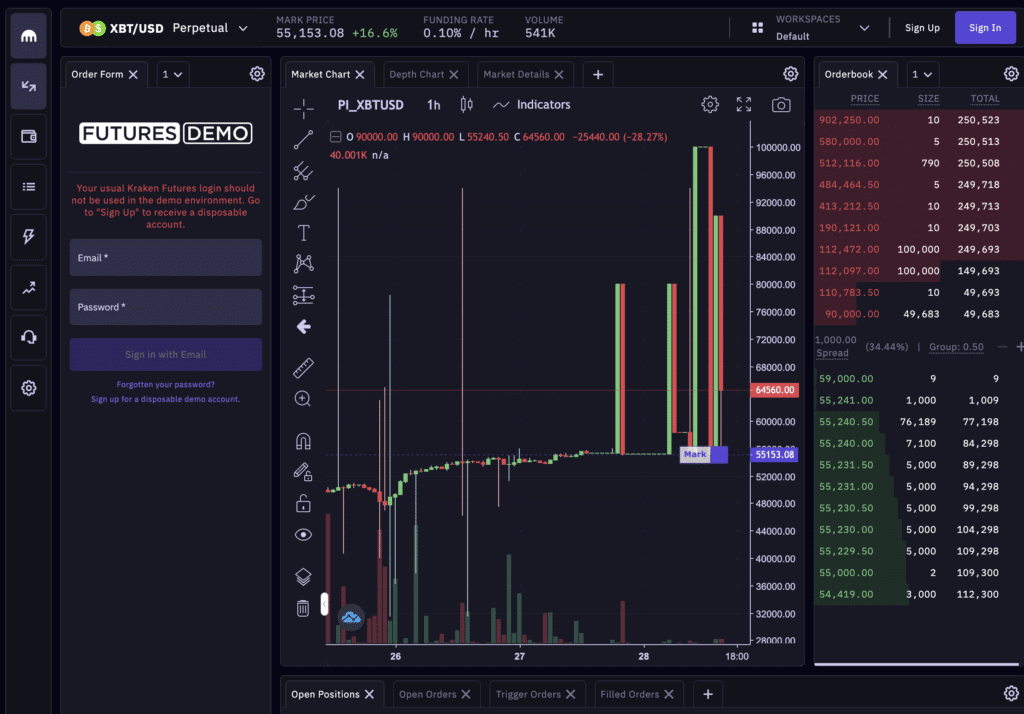1024x714 pixels.
Task: Open the list icon in sidebar
Action: (29, 187)
